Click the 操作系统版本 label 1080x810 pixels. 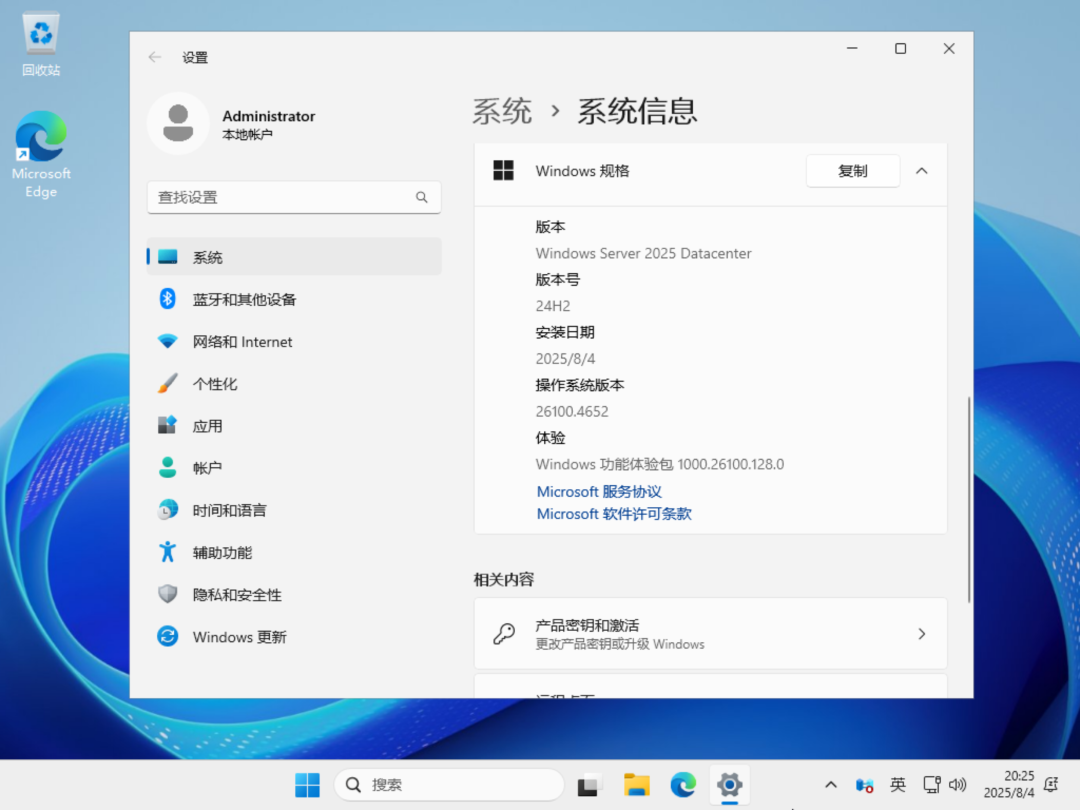click(580, 385)
